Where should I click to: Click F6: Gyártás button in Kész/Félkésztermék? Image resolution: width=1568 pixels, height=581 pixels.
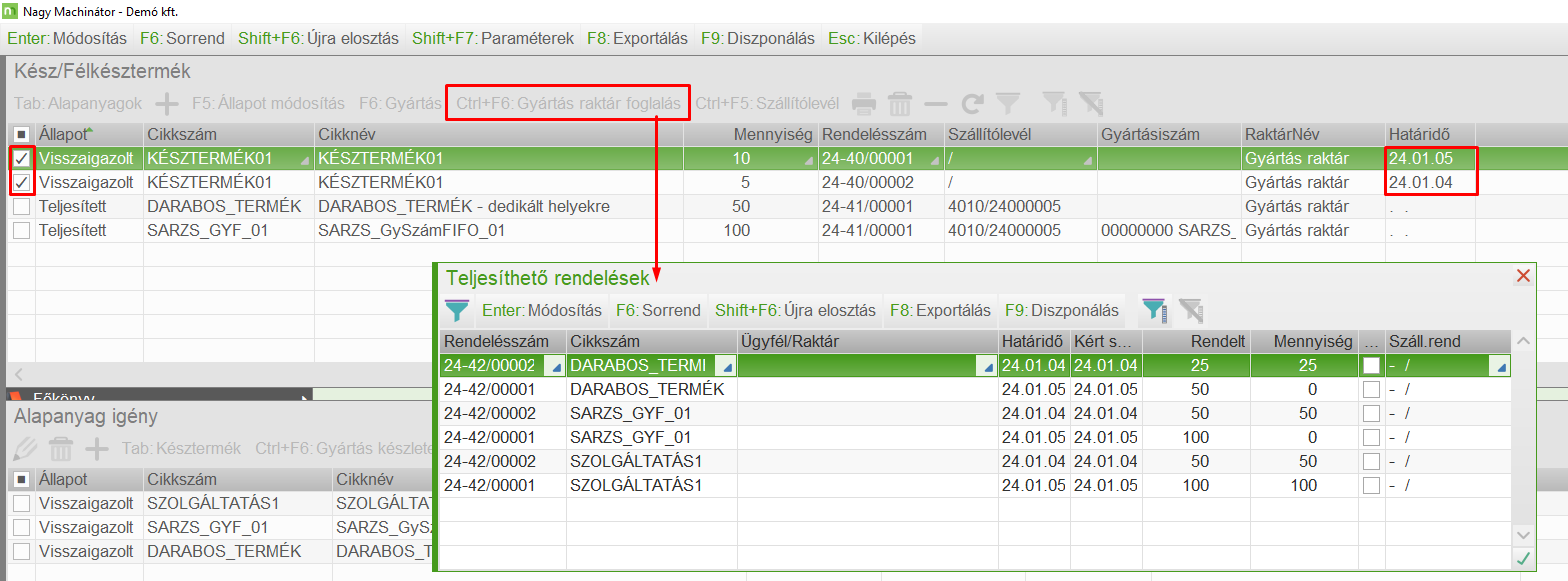click(x=400, y=103)
